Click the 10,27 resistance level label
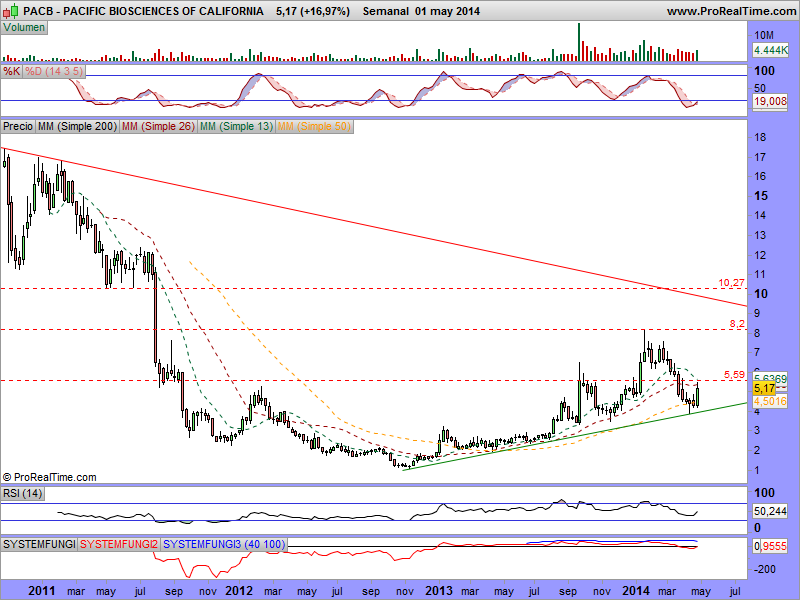Image resolution: width=800 pixels, height=600 pixels. pyautogui.click(x=731, y=282)
